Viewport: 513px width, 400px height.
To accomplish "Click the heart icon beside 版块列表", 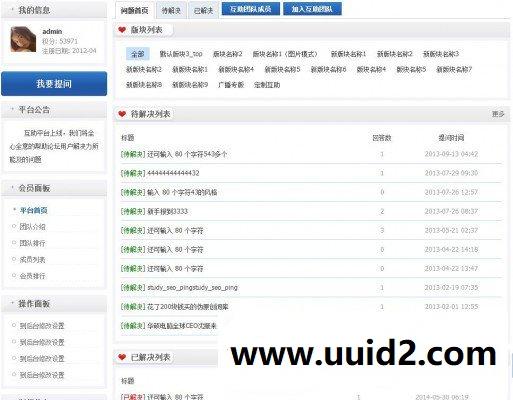I will tap(122, 30).
